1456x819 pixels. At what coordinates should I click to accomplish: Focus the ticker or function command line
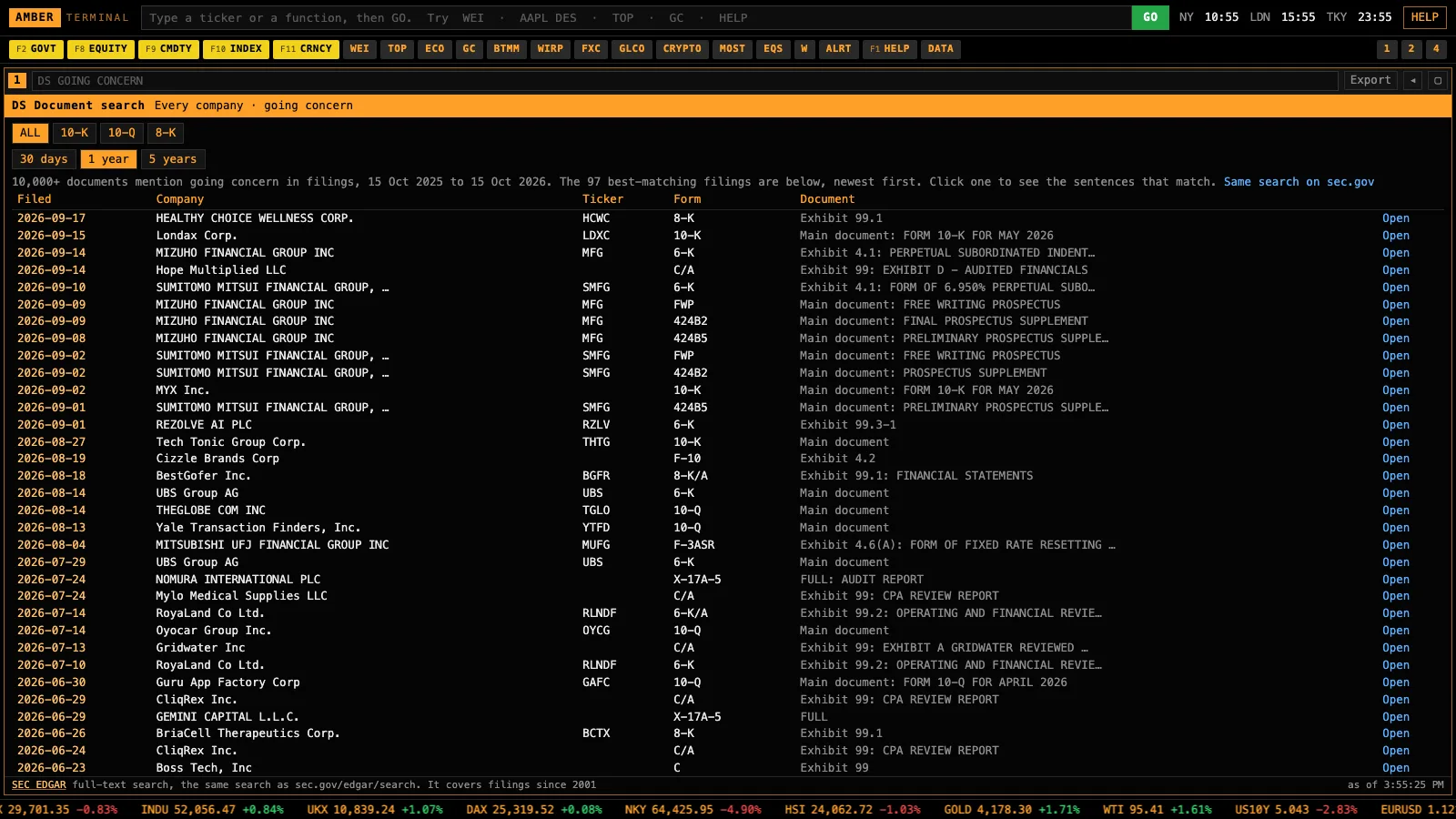[635, 17]
